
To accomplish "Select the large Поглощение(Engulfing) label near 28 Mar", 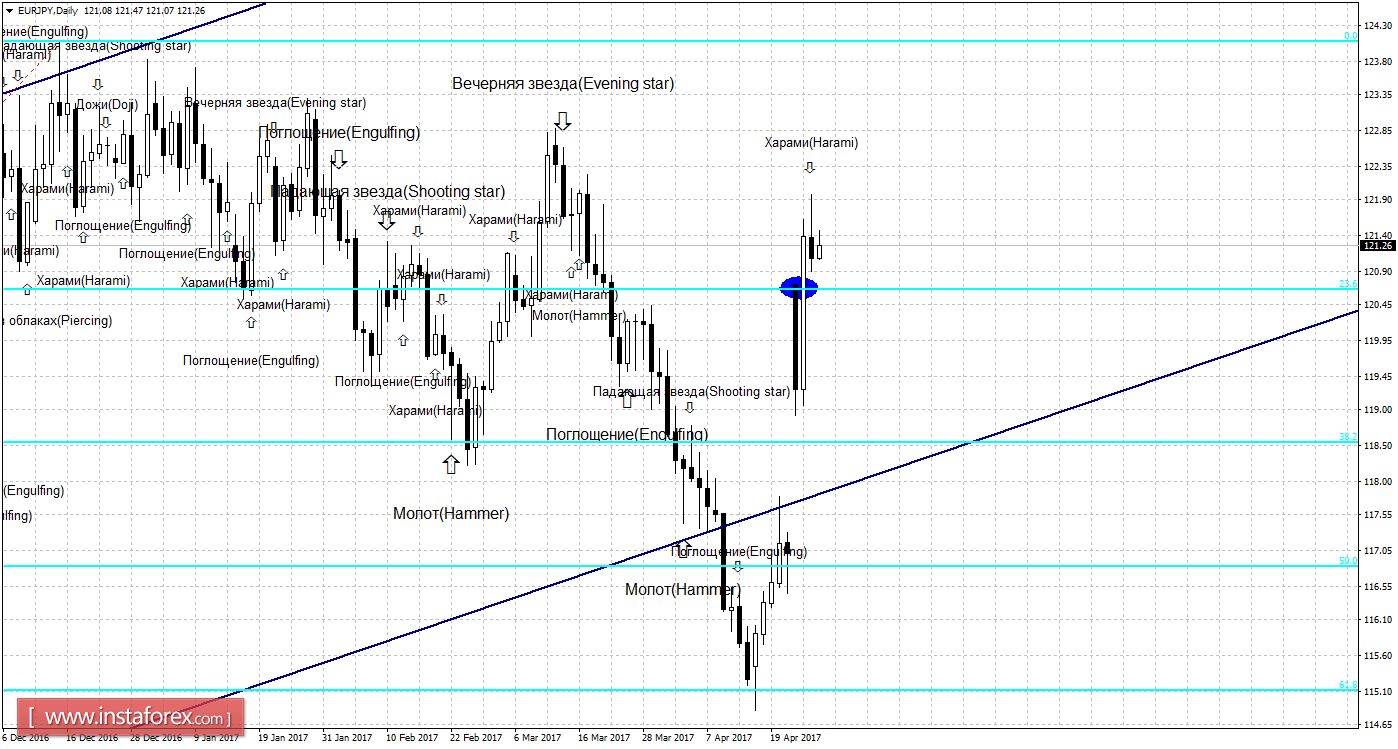I will pyautogui.click(x=627, y=434).
